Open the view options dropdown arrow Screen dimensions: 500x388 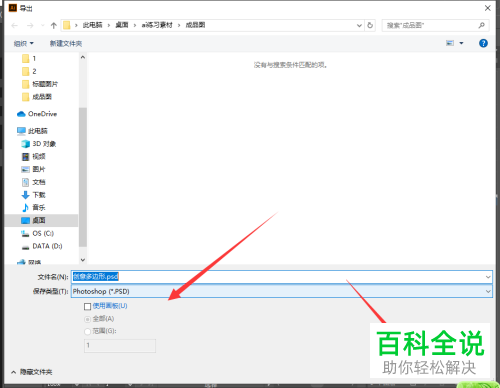pyautogui.click(x=462, y=43)
